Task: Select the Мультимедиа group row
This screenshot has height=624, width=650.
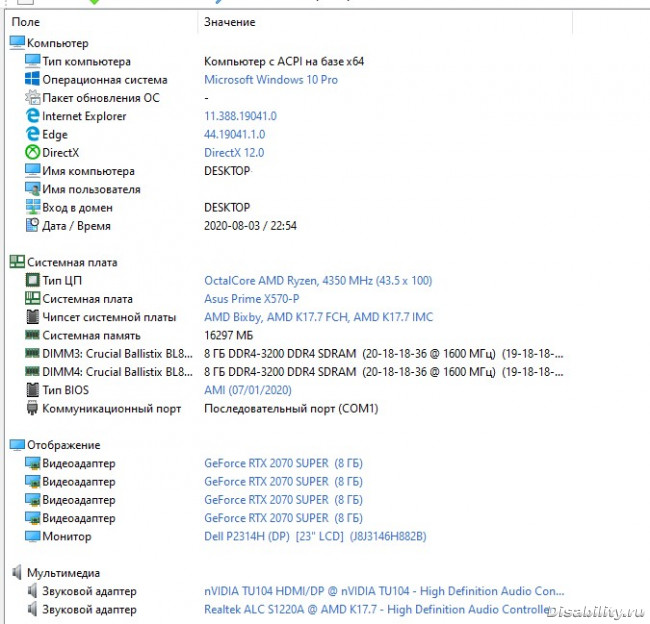Action: pyautogui.click(x=63, y=573)
